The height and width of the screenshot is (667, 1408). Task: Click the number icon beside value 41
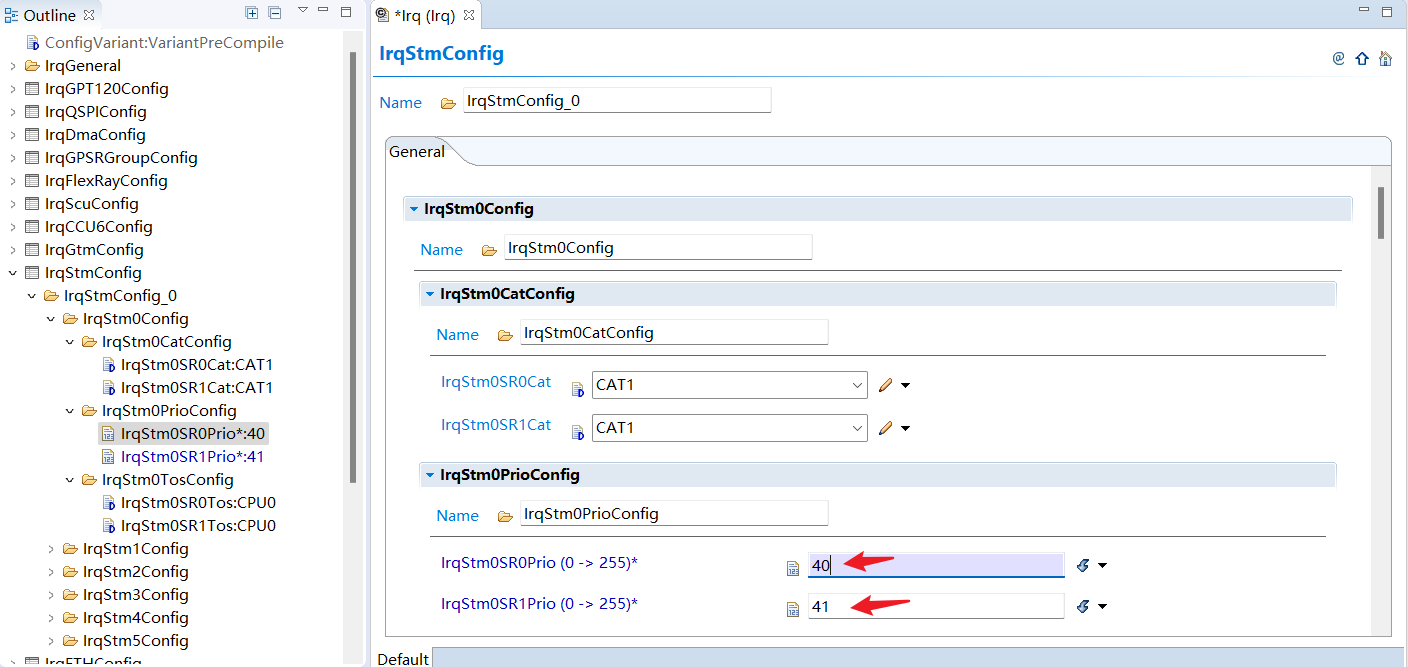coord(793,609)
